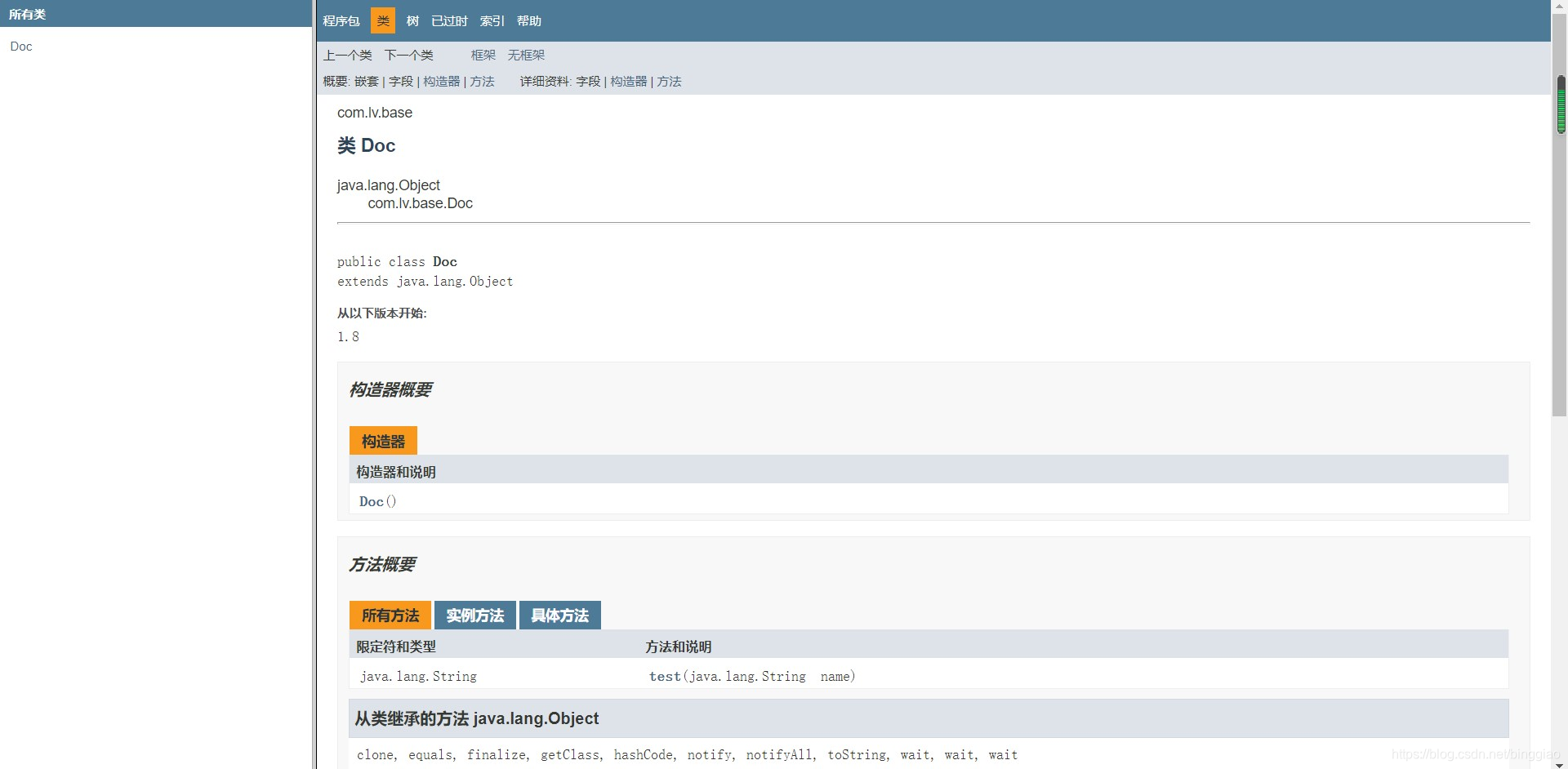The width and height of the screenshot is (1568, 769).
Task: Click the com.lv.base package name
Action: coord(375,113)
